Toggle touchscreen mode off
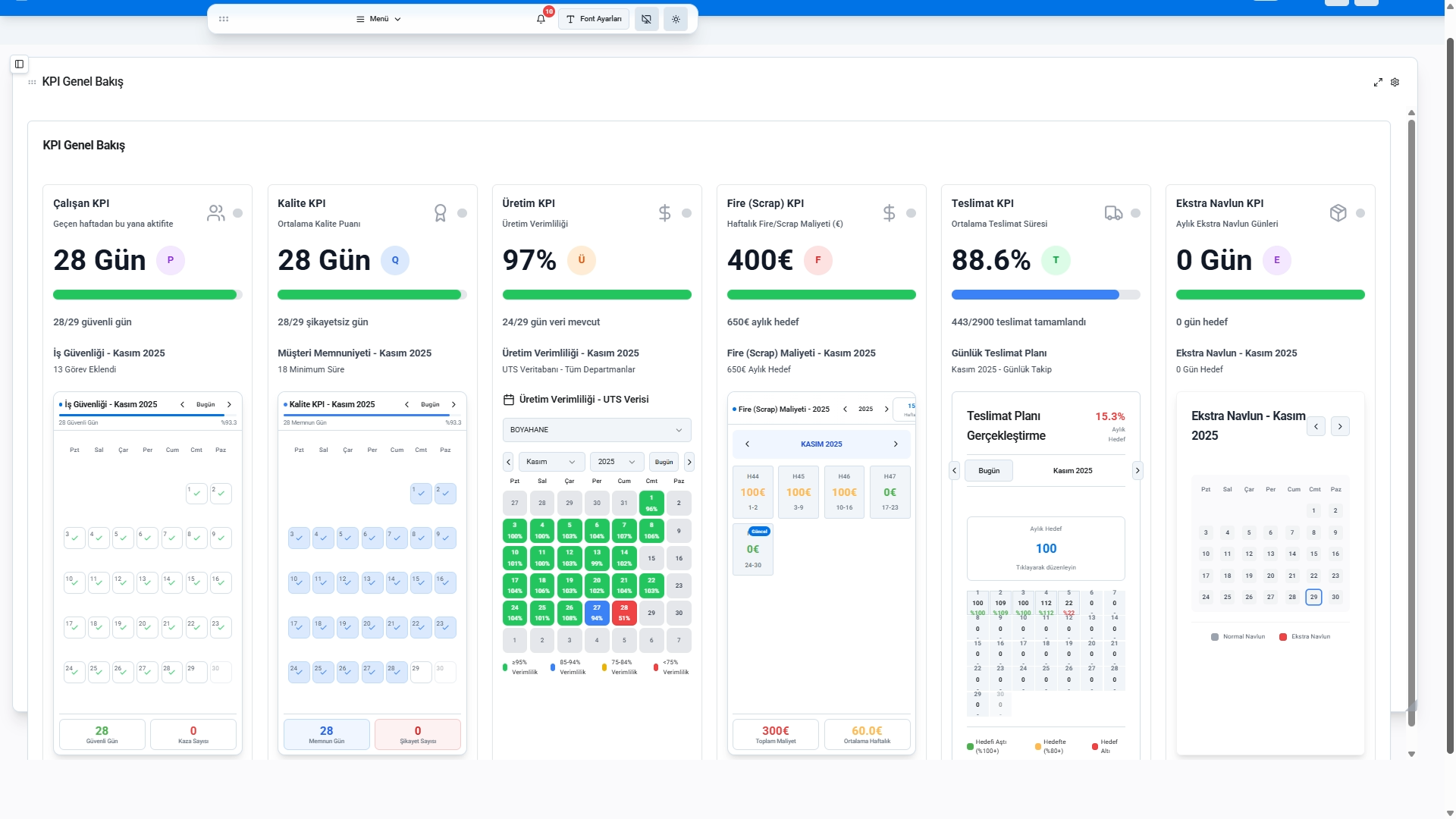This screenshot has width=1456, height=819. click(x=645, y=19)
